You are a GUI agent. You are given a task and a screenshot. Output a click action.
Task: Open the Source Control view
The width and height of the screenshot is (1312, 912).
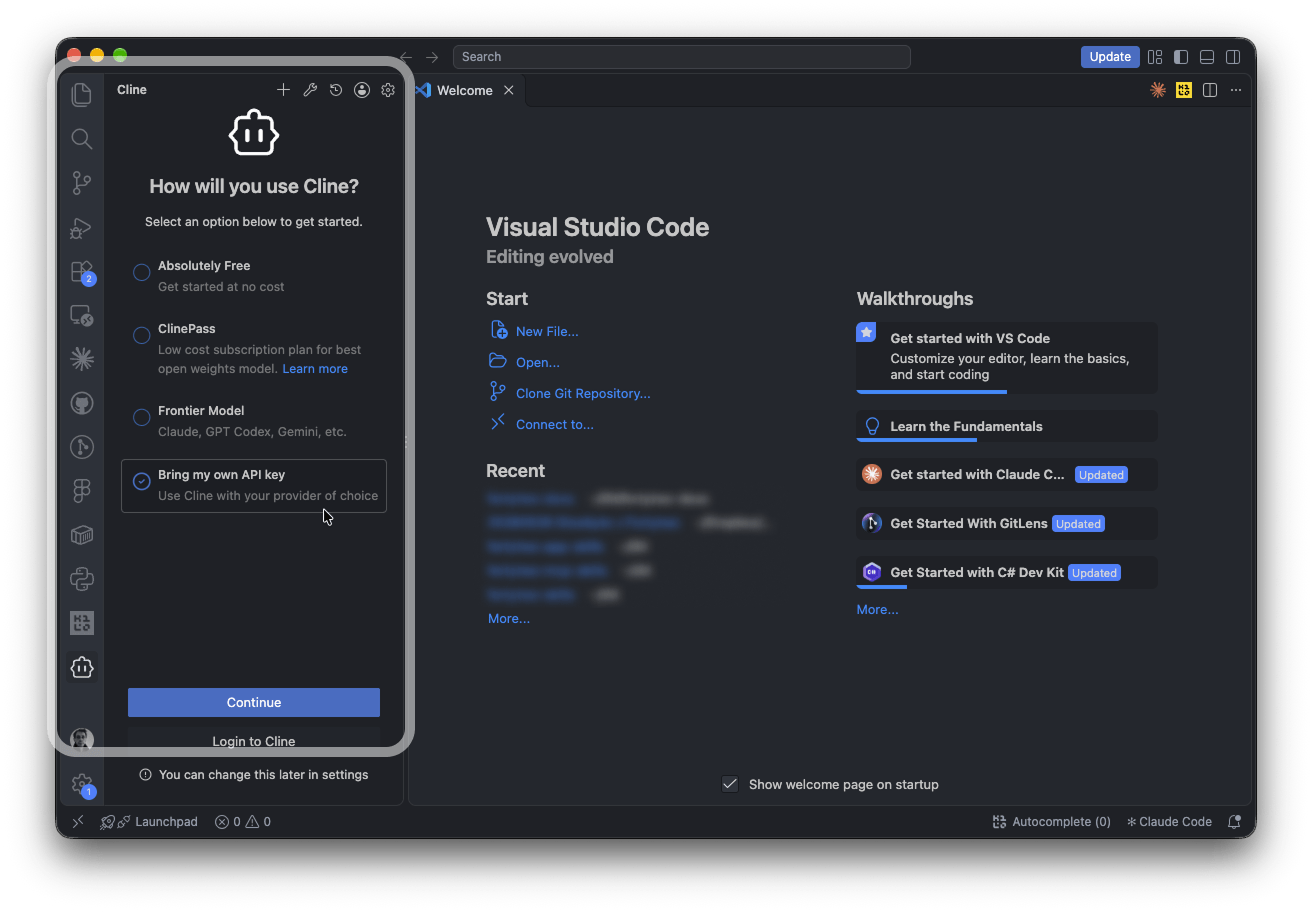82,183
